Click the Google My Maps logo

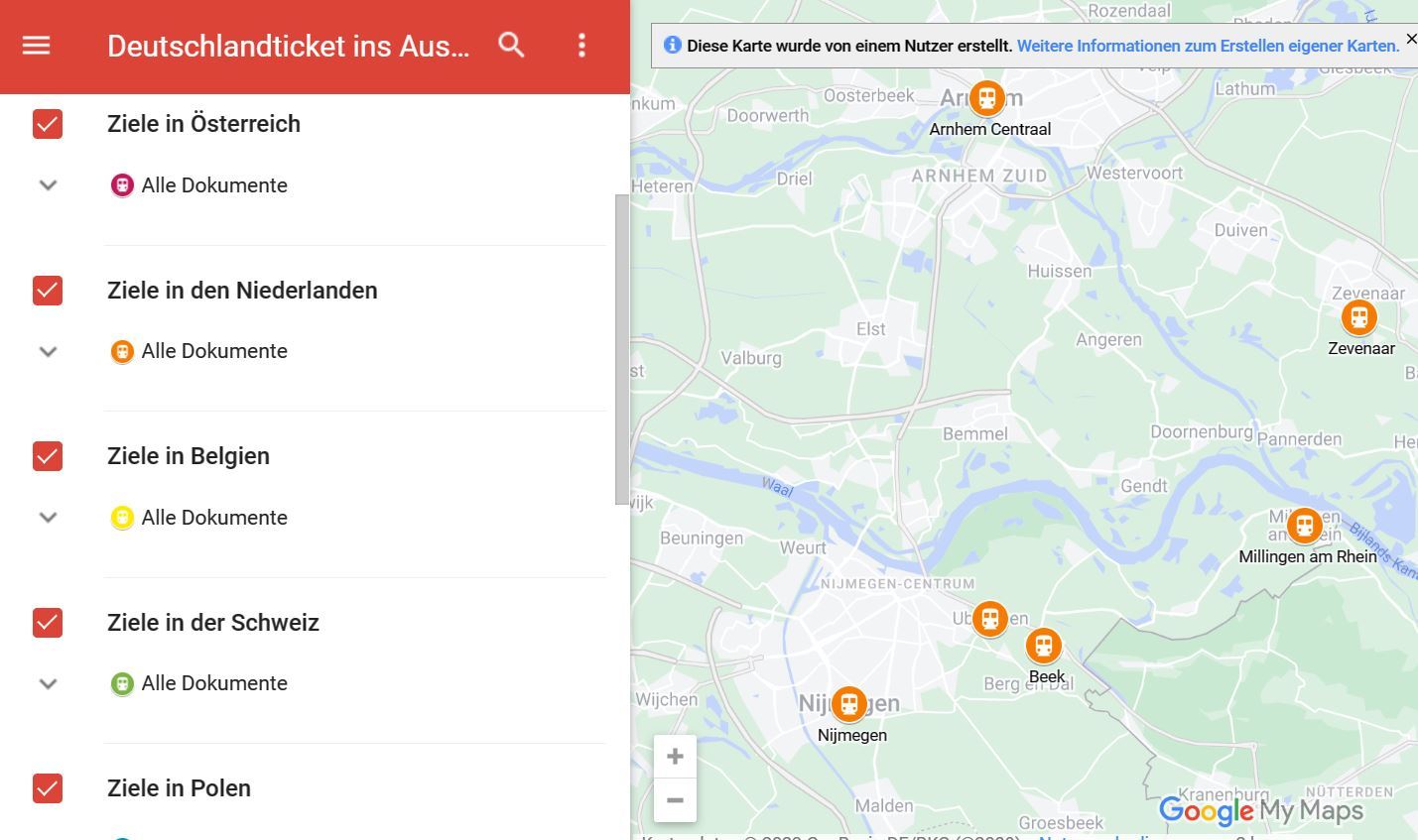coord(1260,811)
